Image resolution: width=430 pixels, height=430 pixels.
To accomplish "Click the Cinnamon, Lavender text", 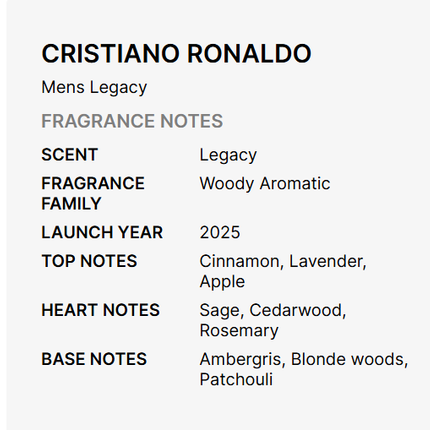I will tap(283, 262).
